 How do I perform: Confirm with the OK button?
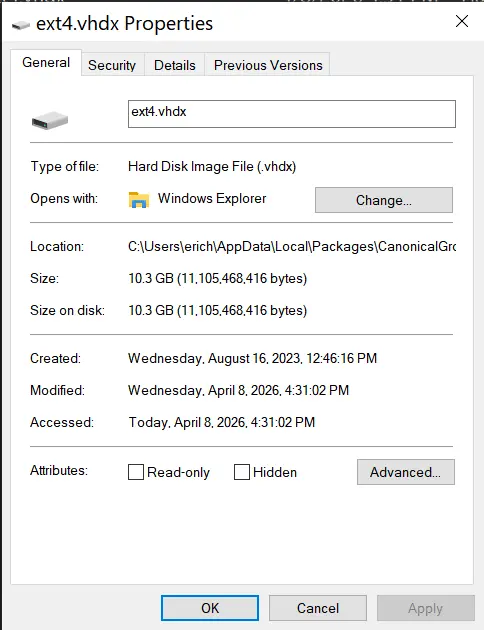210,608
